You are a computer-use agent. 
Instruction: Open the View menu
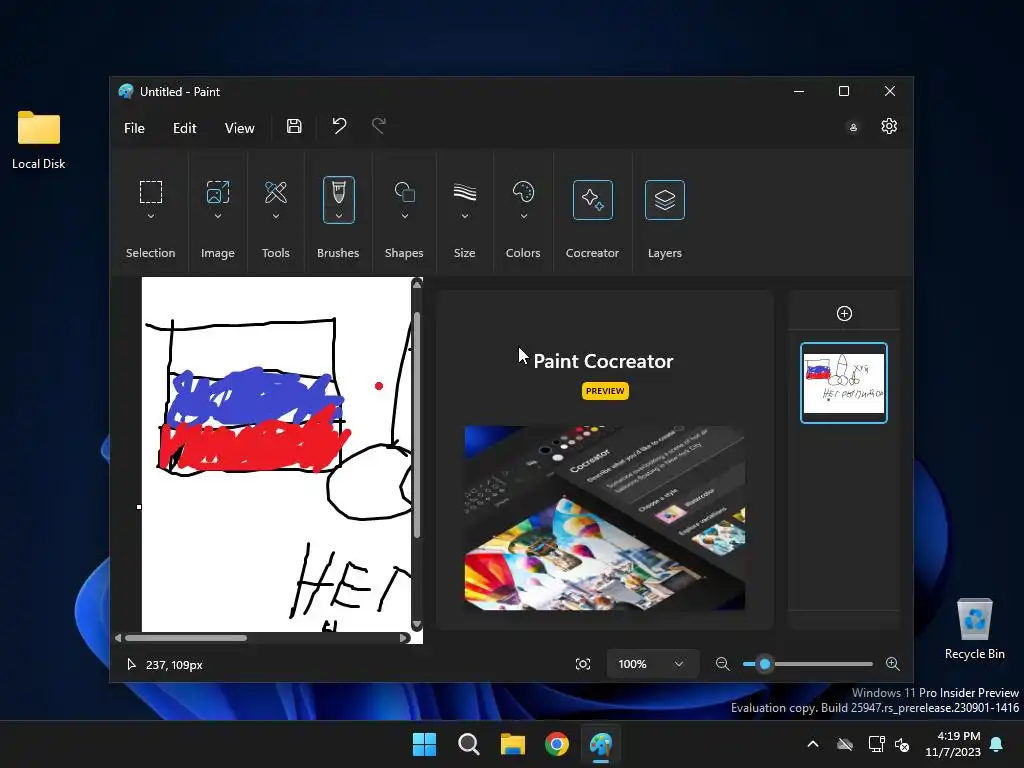(x=239, y=128)
